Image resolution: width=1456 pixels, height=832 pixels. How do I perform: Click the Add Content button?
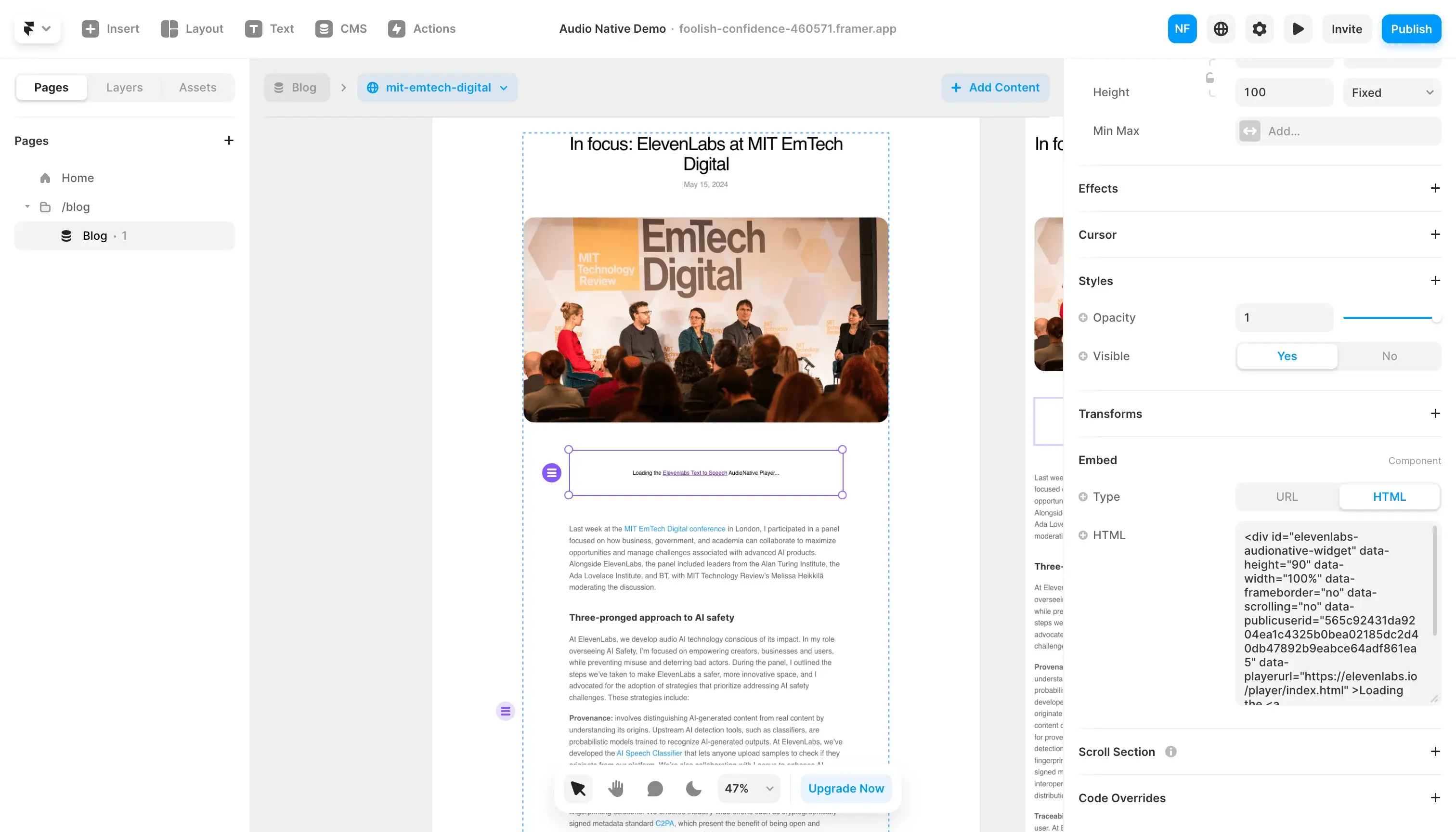click(x=995, y=88)
